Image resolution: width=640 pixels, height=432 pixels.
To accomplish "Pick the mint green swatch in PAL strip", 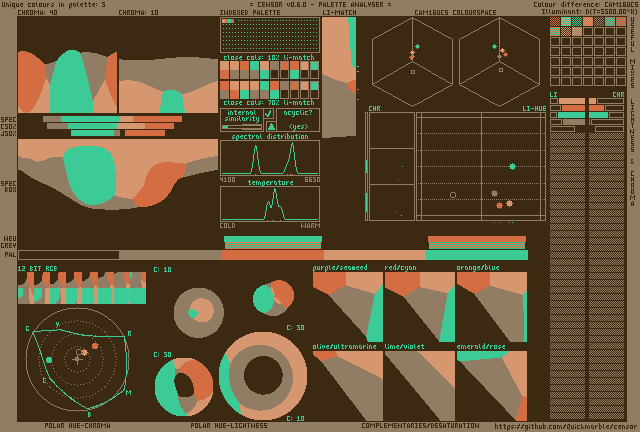I will 477,255.
